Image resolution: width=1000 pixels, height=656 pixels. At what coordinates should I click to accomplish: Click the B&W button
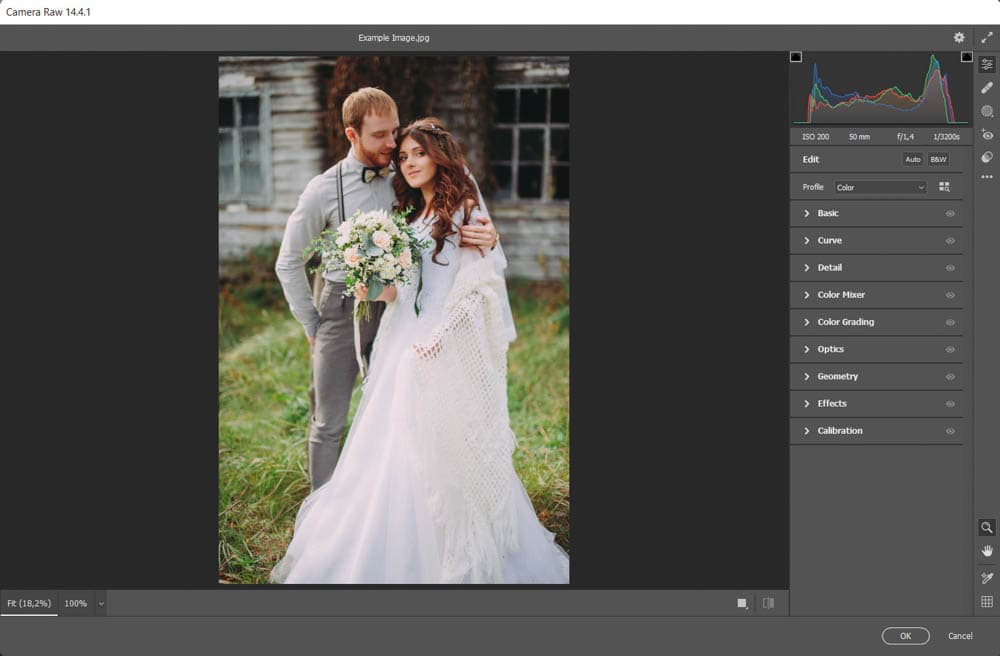(x=938, y=159)
